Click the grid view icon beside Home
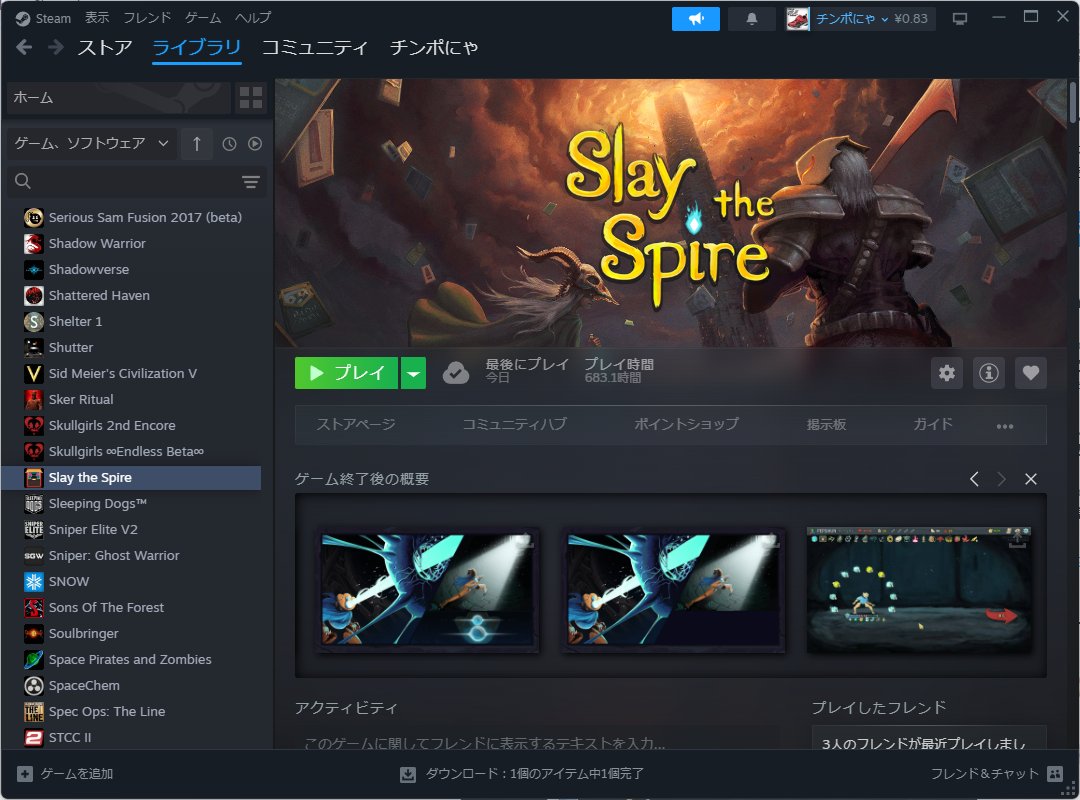 (251, 98)
